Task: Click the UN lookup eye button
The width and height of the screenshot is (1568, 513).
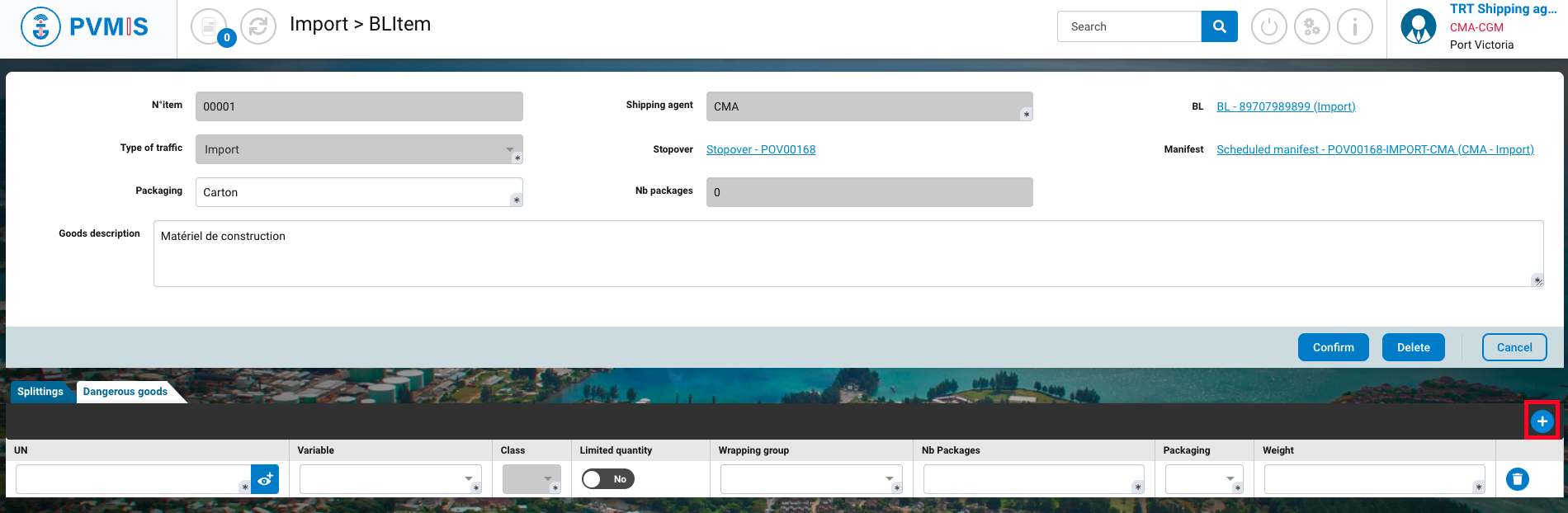Action: point(265,479)
